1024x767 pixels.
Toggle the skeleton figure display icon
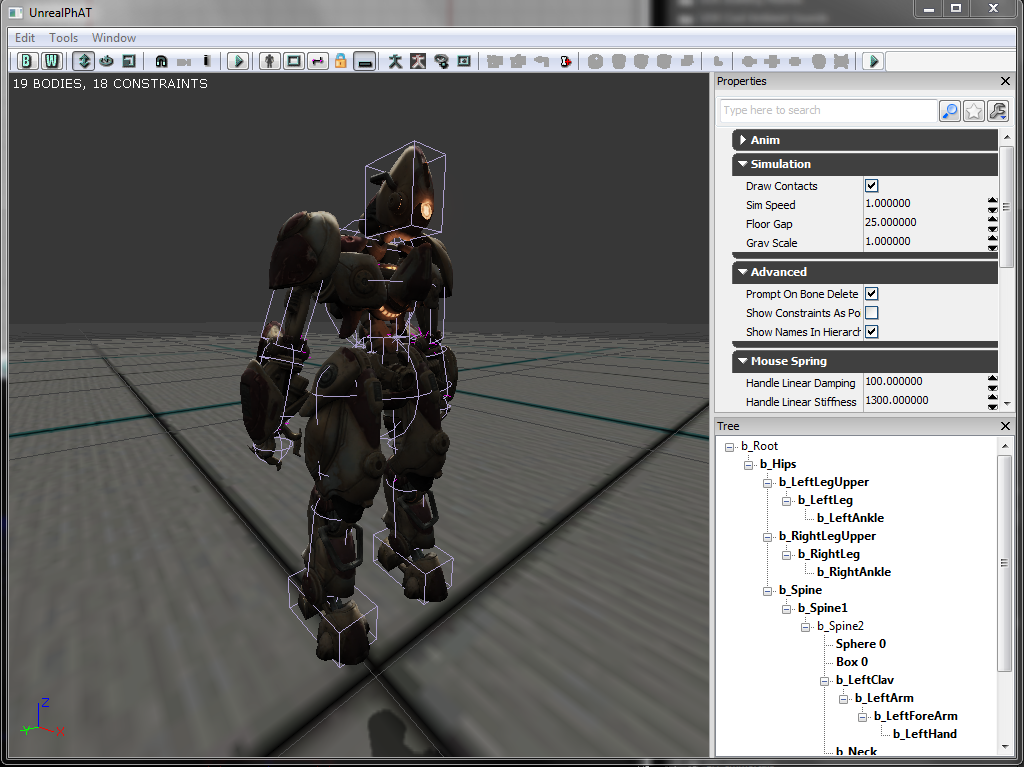click(395, 61)
